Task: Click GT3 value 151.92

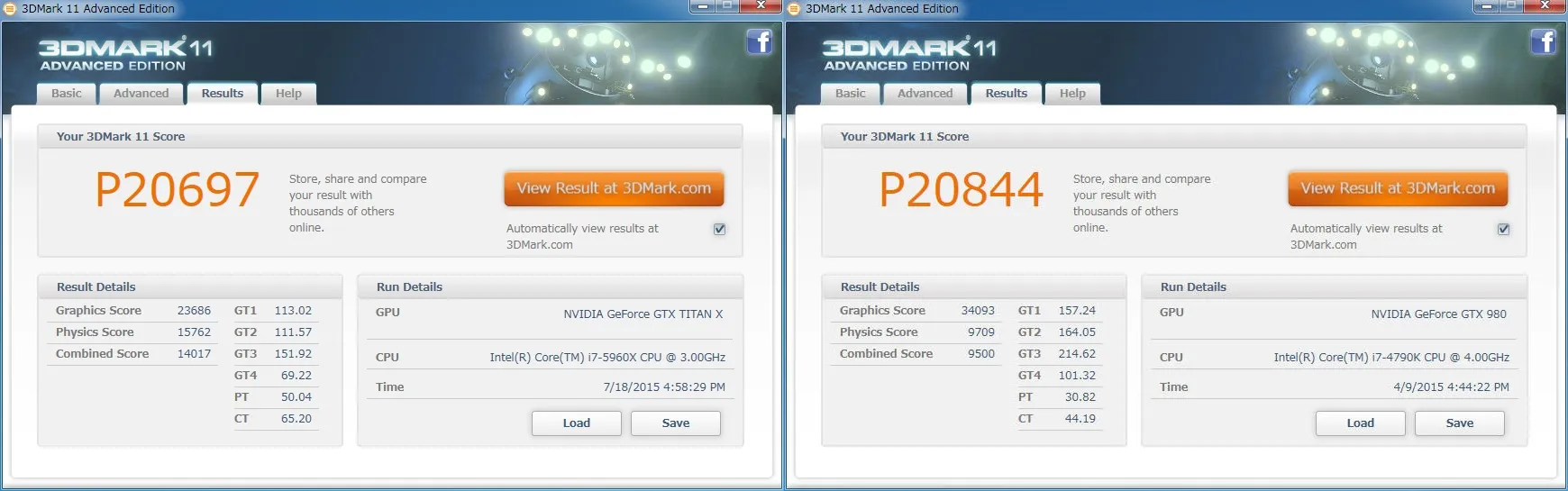Action: (293, 354)
